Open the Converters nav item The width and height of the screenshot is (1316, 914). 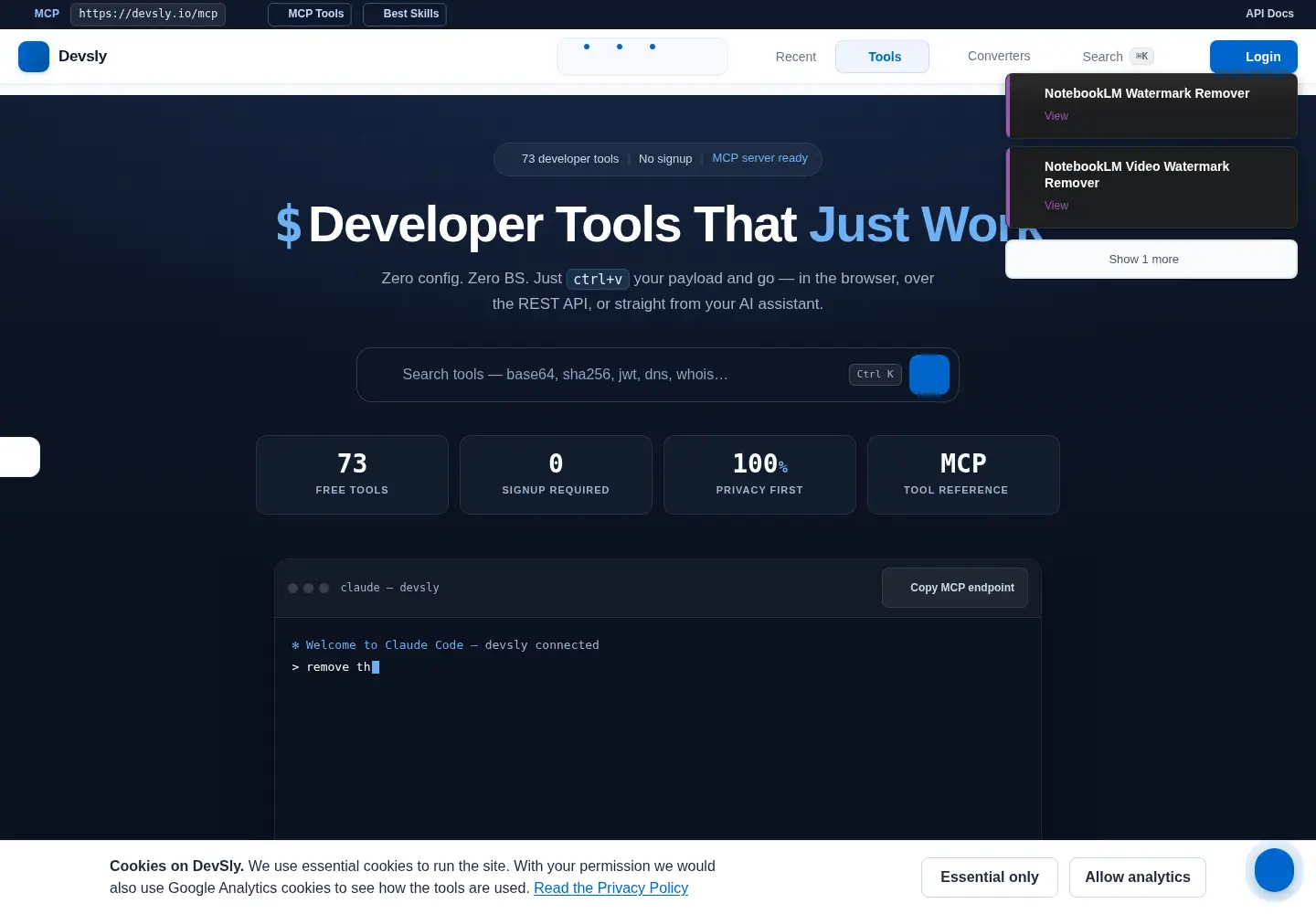pyautogui.click(x=999, y=56)
